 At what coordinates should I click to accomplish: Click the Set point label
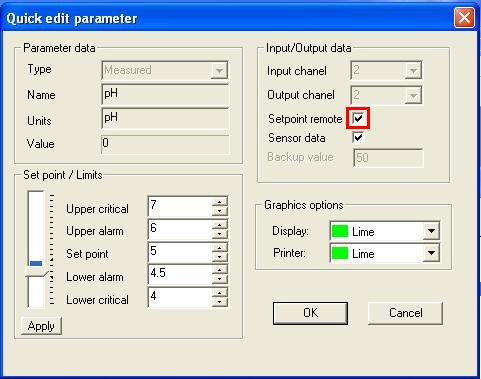87,254
